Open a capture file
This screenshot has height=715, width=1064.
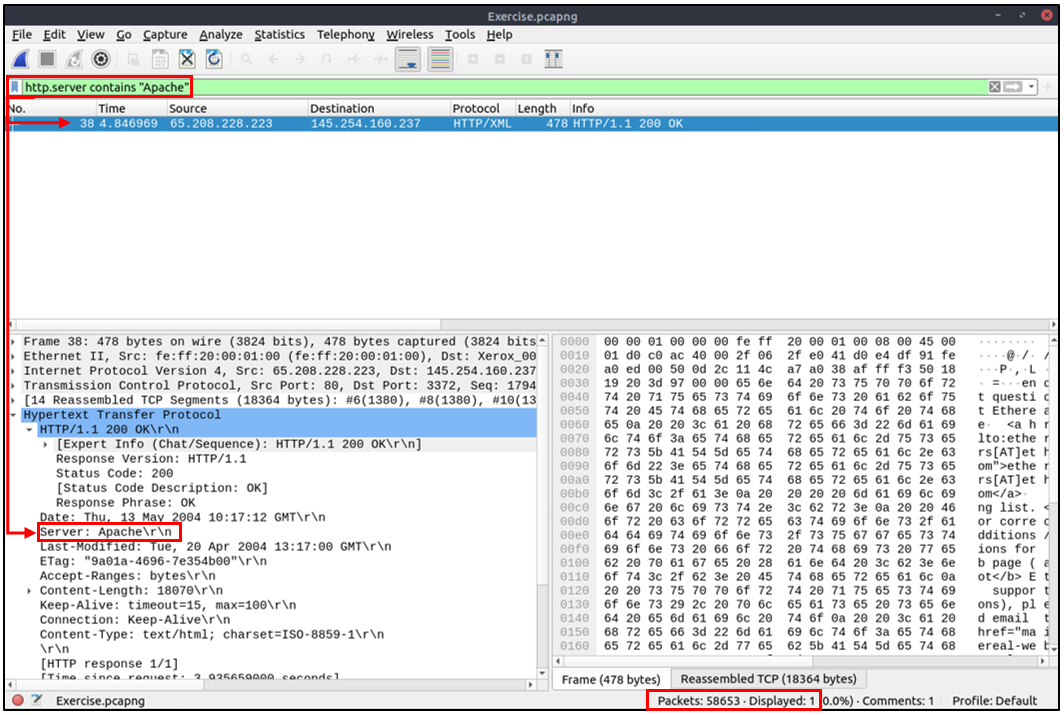[133, 60]
